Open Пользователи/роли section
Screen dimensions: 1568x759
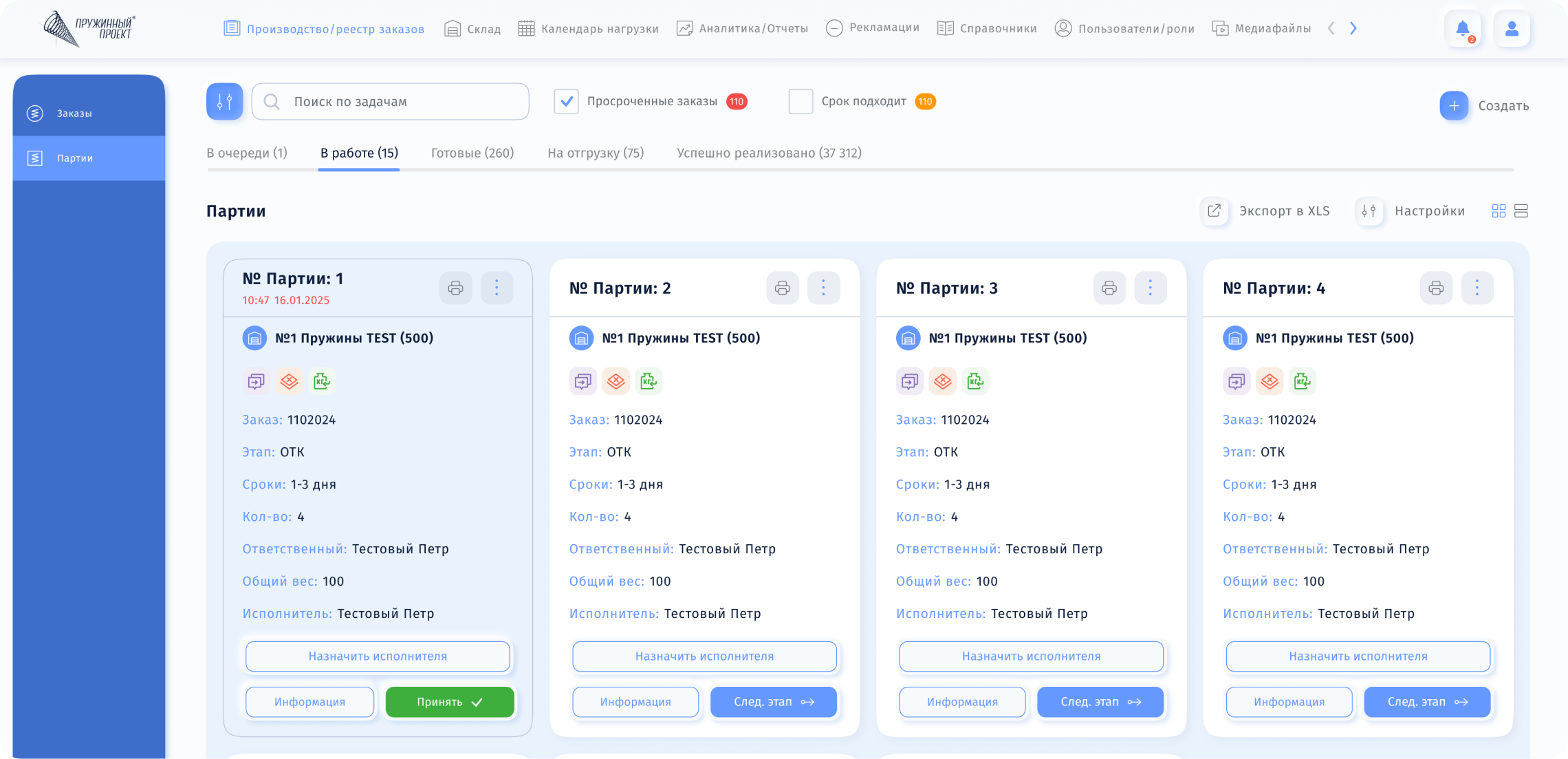1124,29
